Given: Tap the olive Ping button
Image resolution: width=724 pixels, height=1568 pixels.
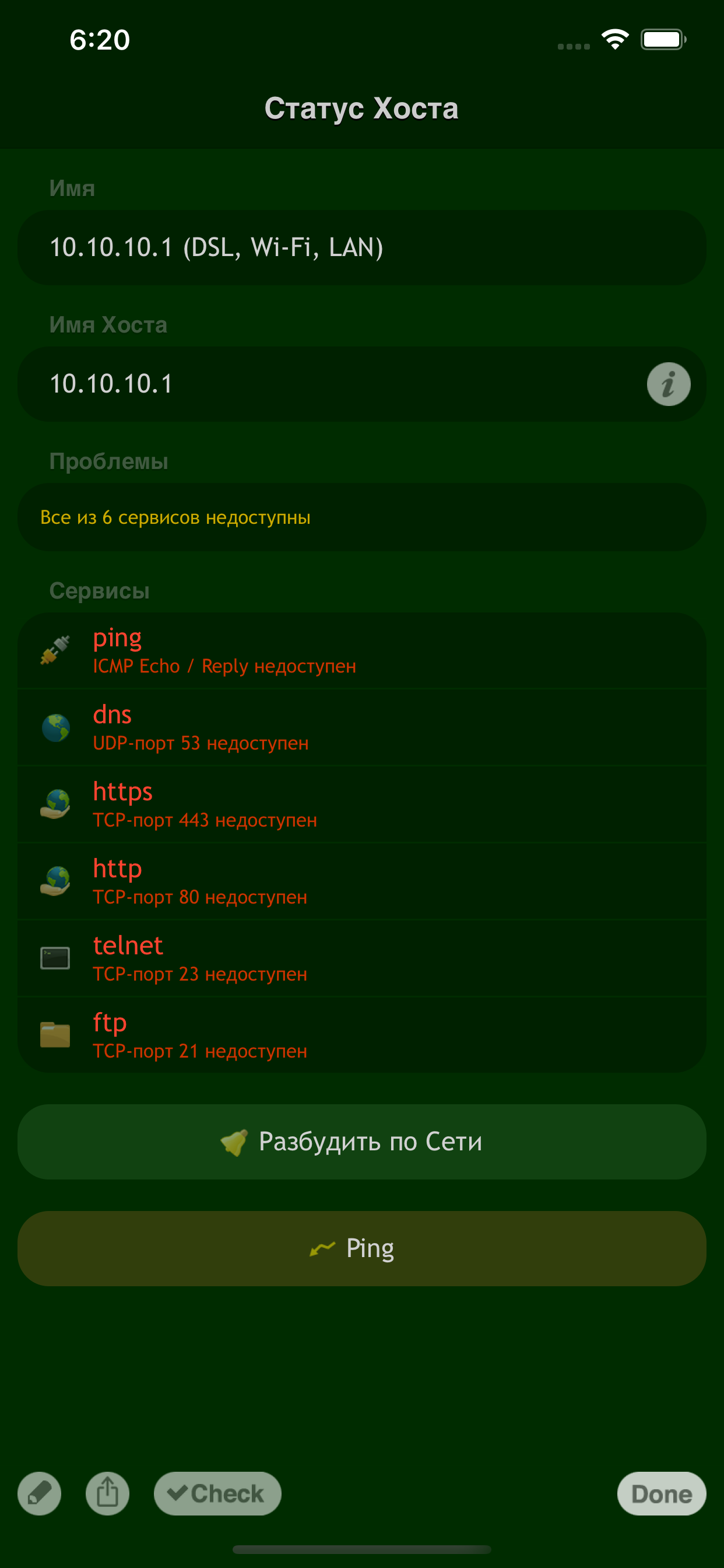Looking at the screenshot, I should pyautogui.click(x=362, y=1248).
